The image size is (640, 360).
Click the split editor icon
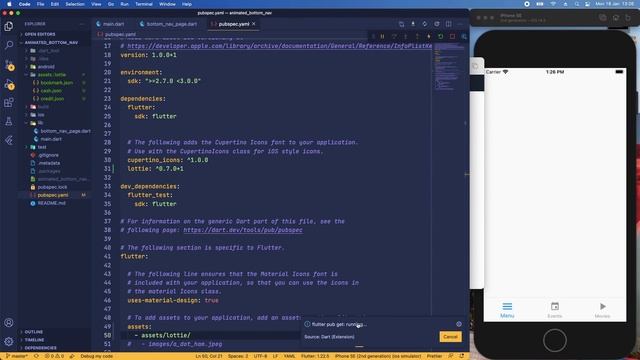(x=449, y=24)
